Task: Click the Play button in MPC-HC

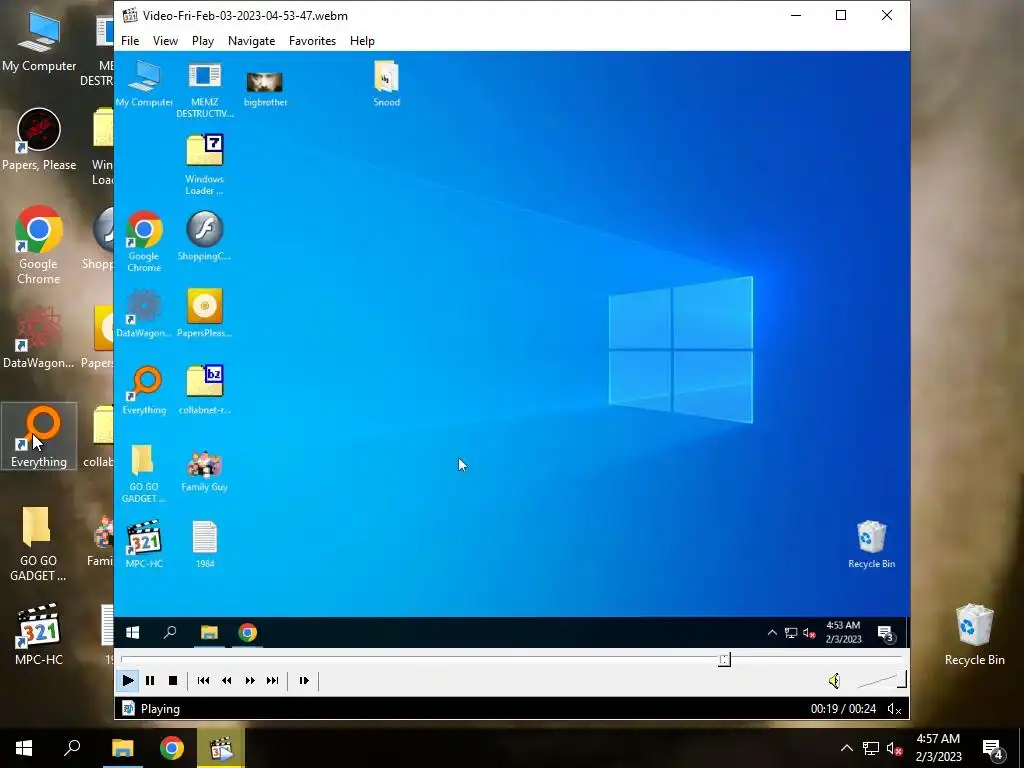Action: pyautogui.click(x=127, y=680)
